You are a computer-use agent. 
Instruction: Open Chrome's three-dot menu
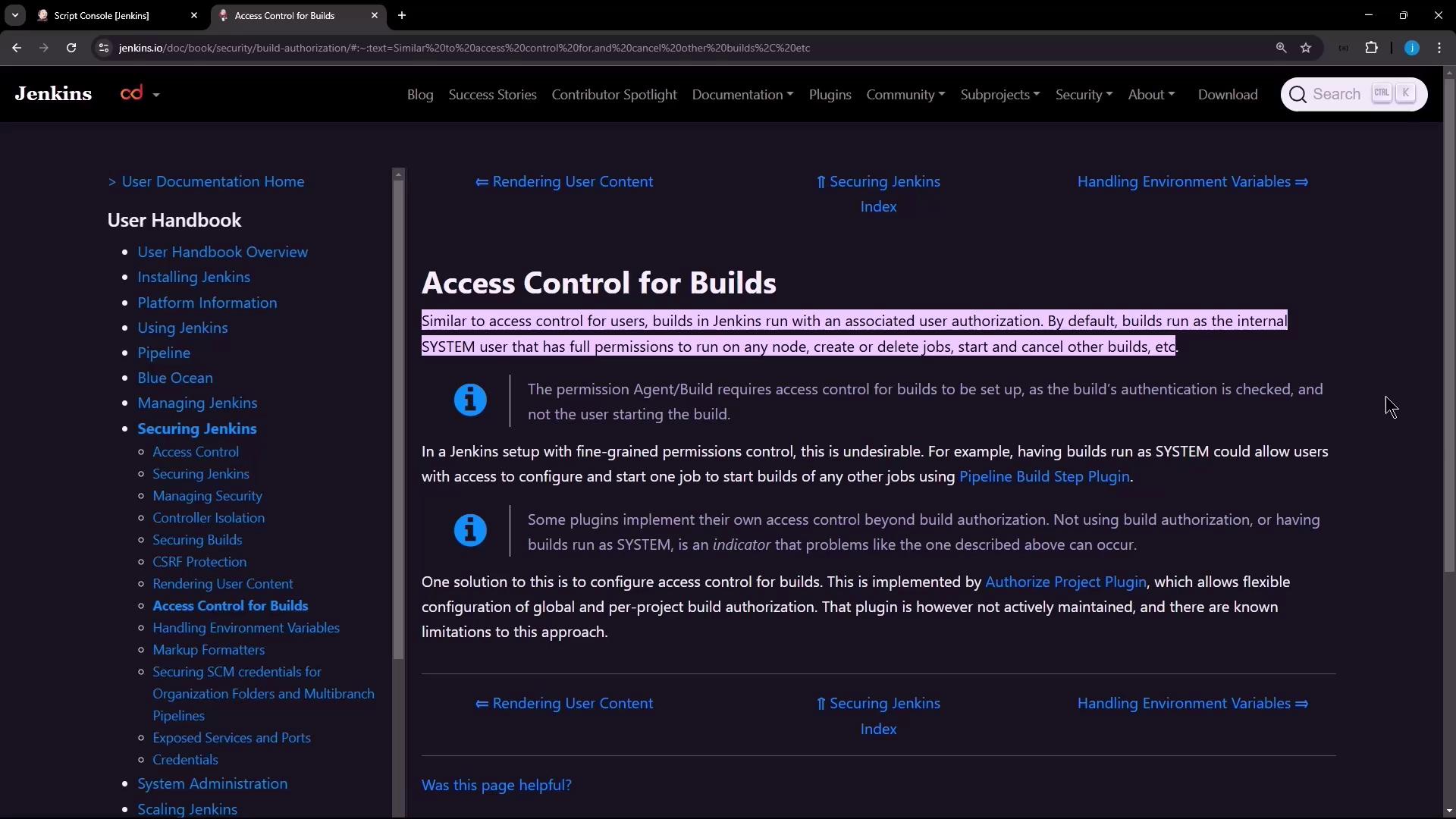pyautogui.click(x=1439, y=48)
